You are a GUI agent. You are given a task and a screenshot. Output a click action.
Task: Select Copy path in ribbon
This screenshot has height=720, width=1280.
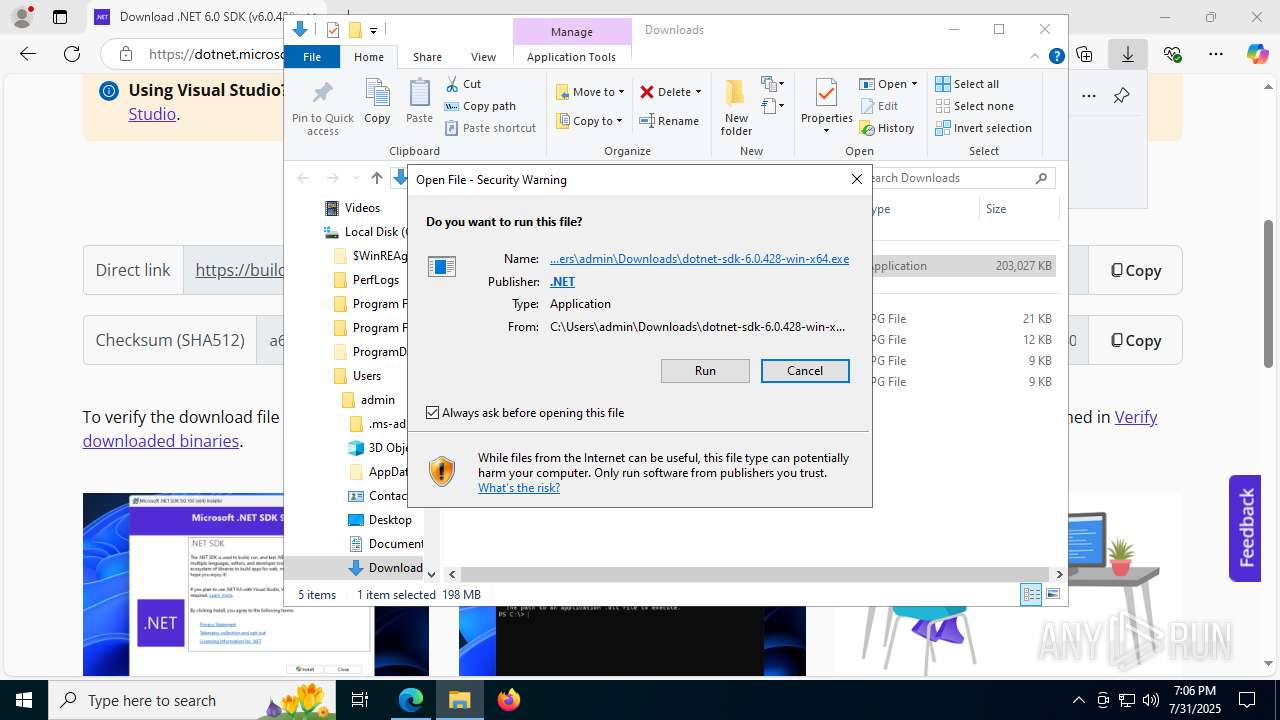tap(480, 106)
